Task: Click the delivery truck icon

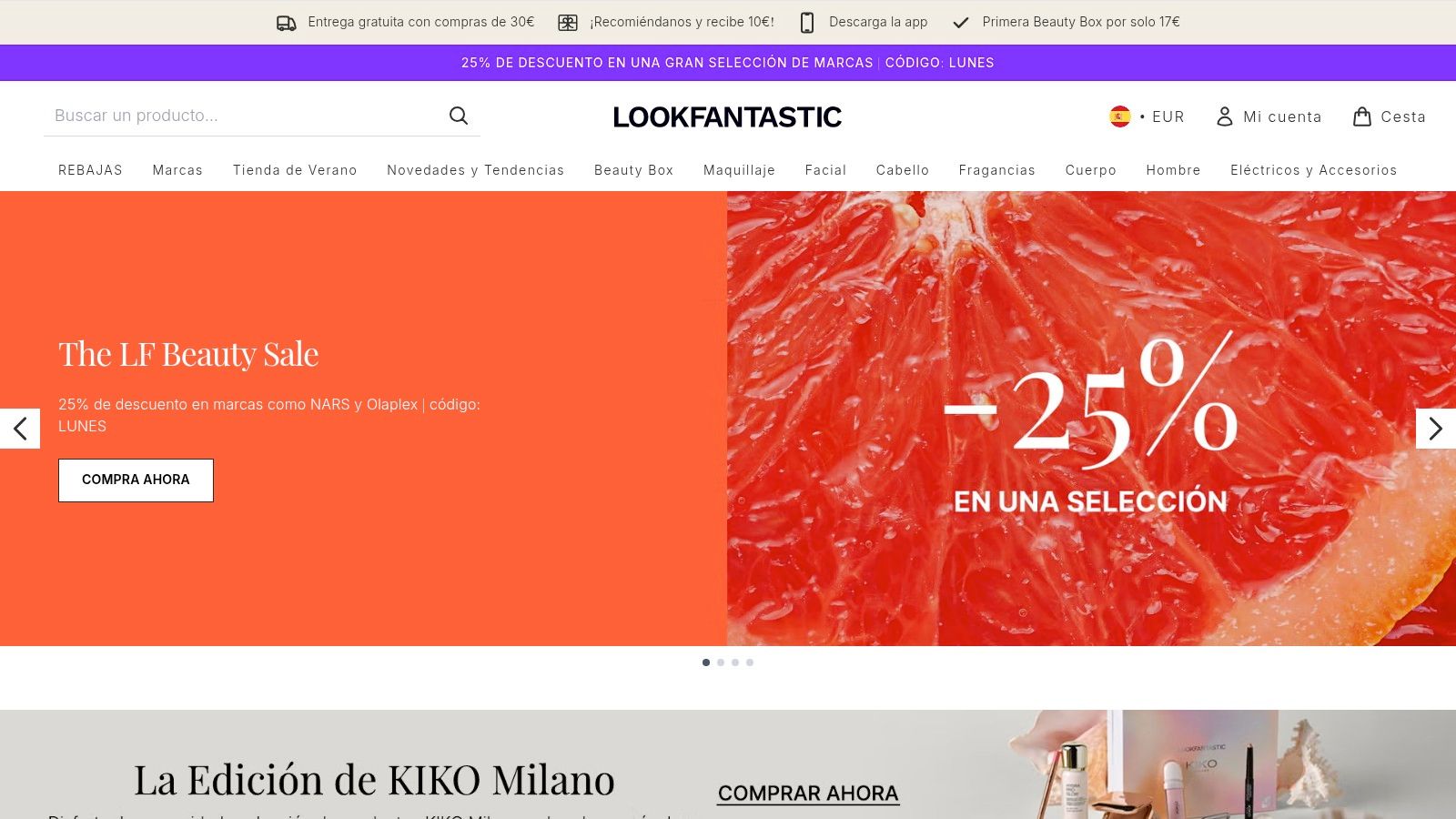Action: pyautogui.click(x=287, y=23)
